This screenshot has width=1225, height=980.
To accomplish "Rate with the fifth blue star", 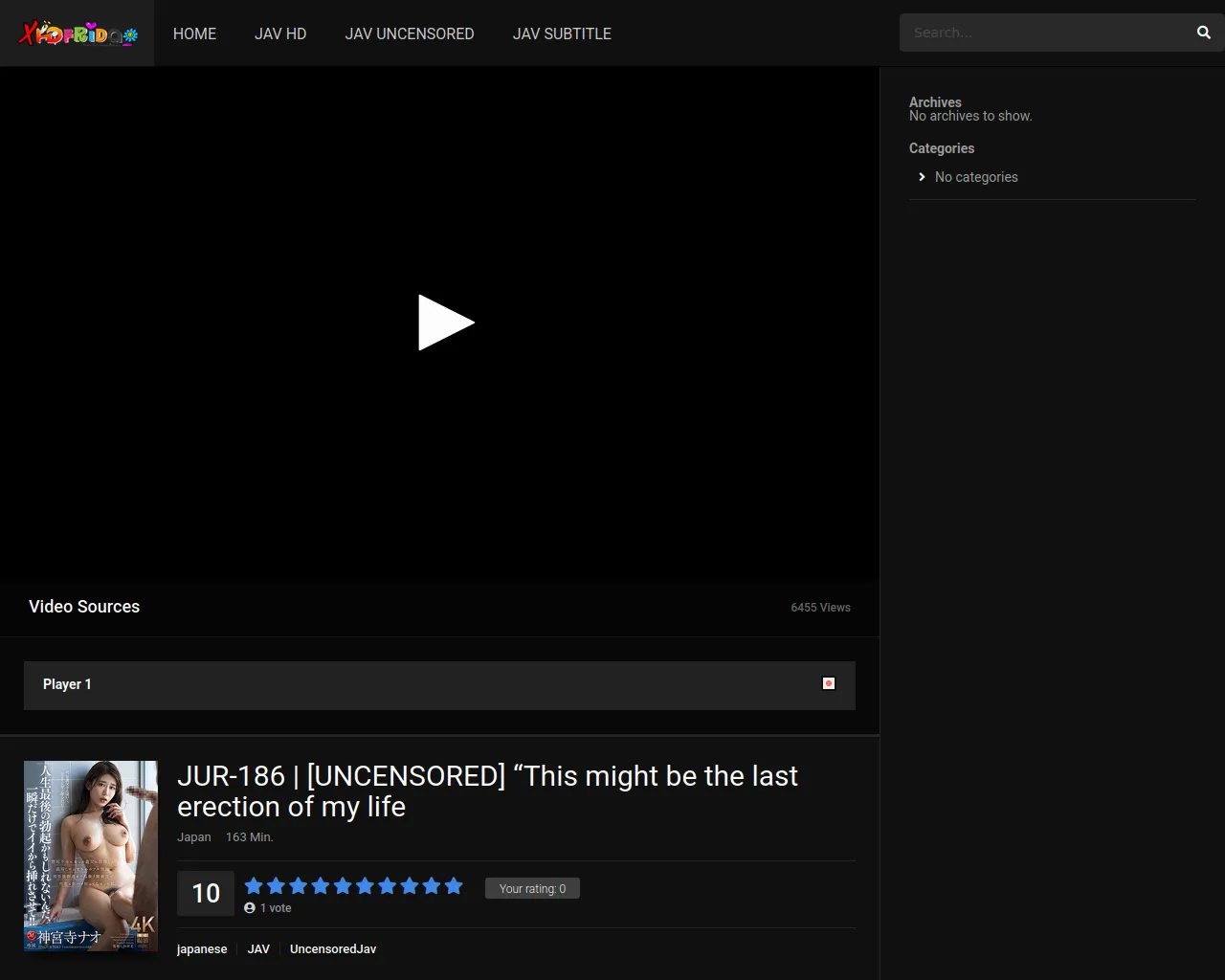I will (343, 886).
